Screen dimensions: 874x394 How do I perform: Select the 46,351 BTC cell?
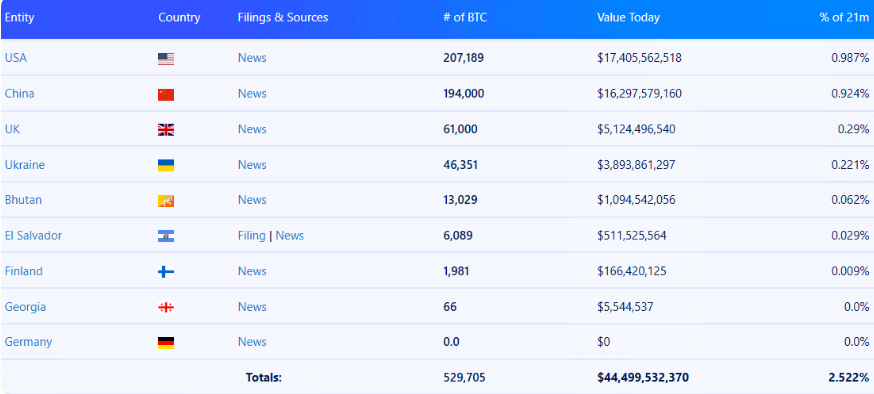point(460,164)
